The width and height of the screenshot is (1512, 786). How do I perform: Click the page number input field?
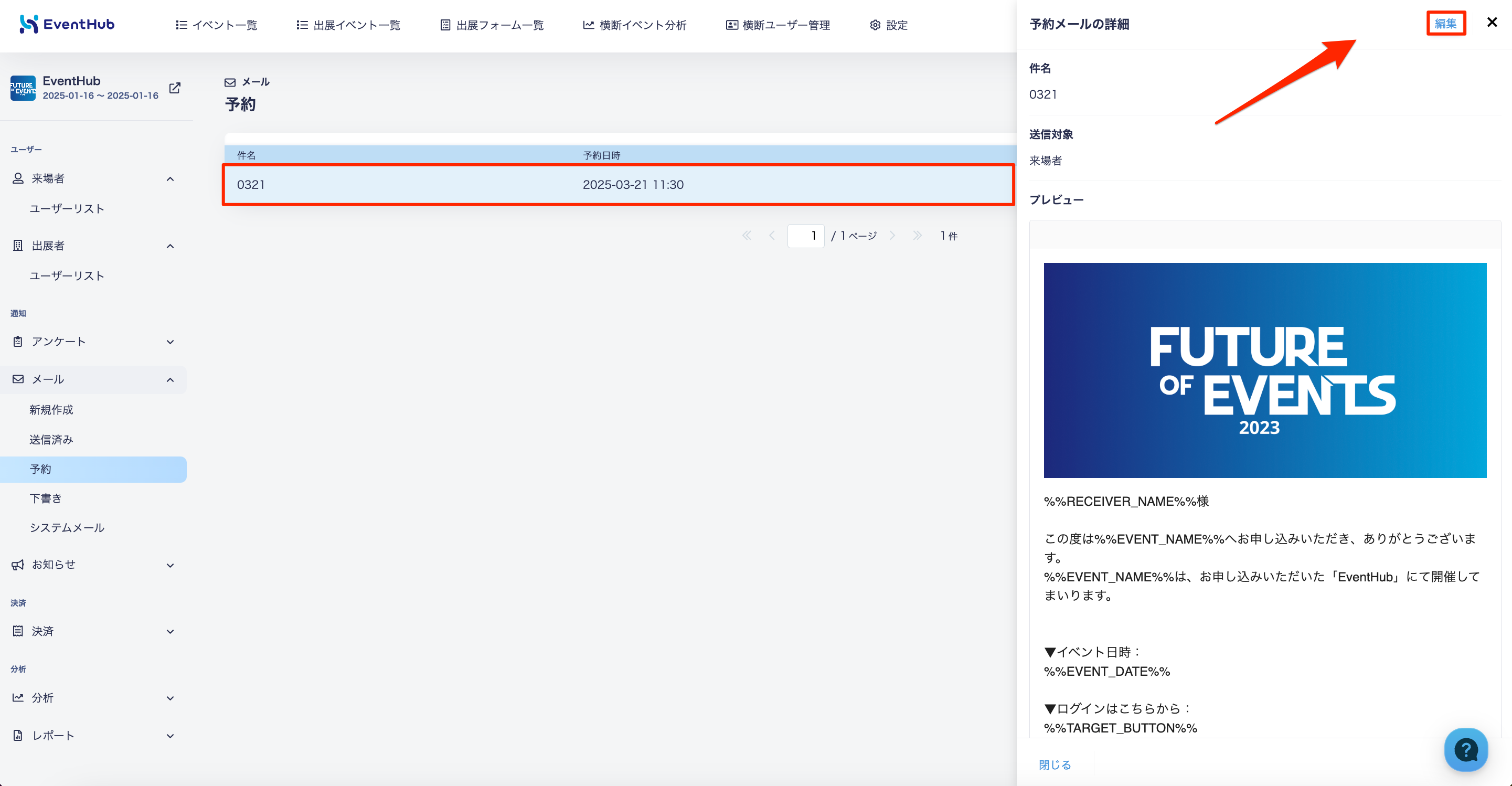click(x=805, y=236)
